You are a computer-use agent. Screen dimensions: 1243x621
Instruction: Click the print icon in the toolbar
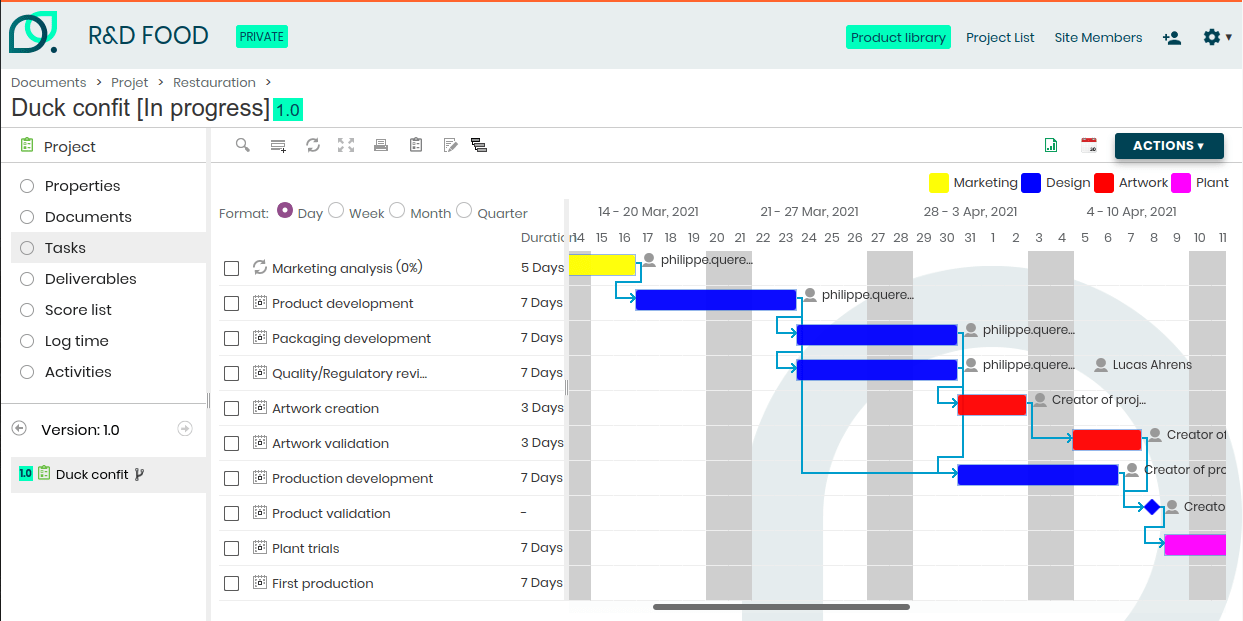pos(381,145)
